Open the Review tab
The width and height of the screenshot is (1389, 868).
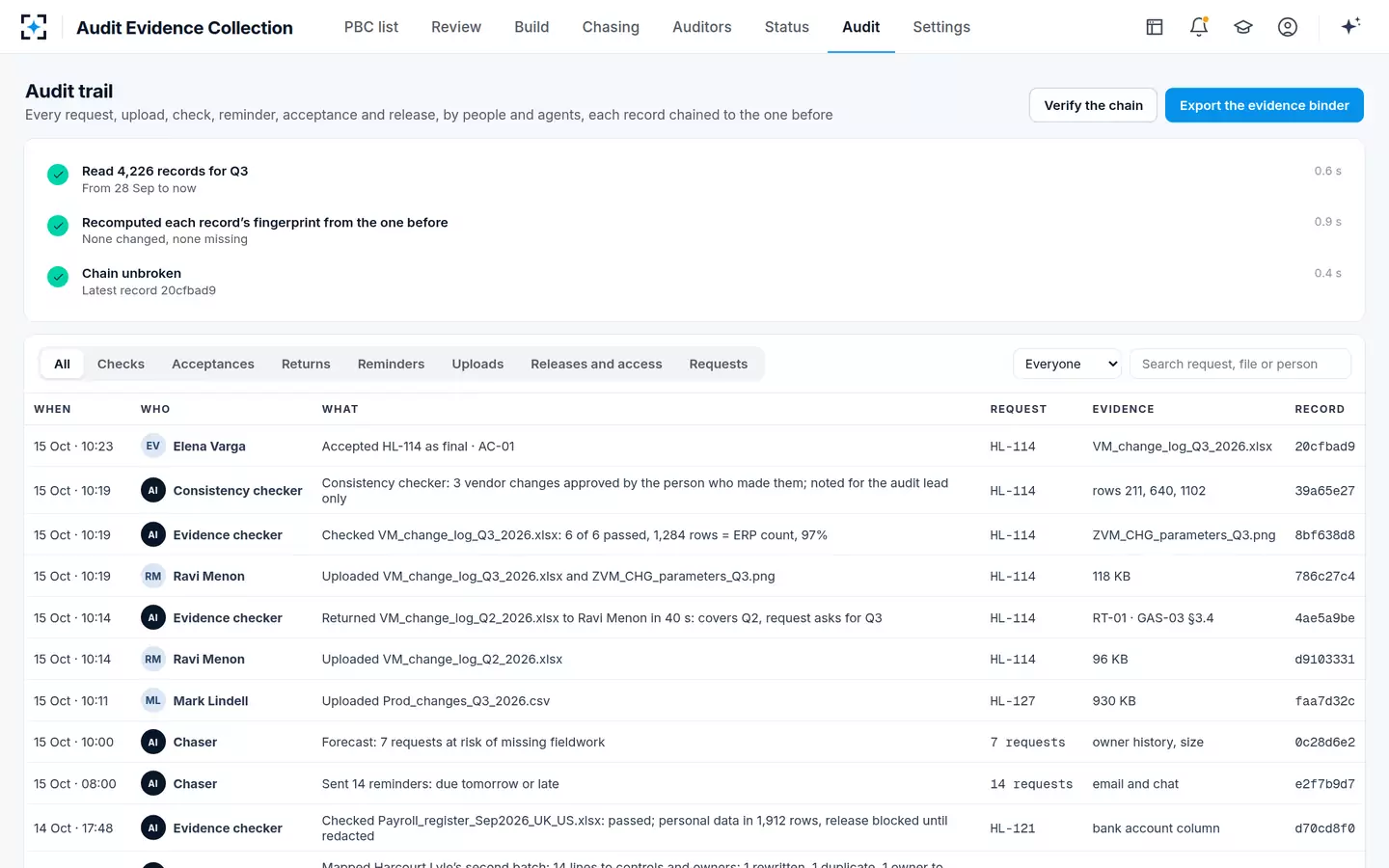pos(456,27)
